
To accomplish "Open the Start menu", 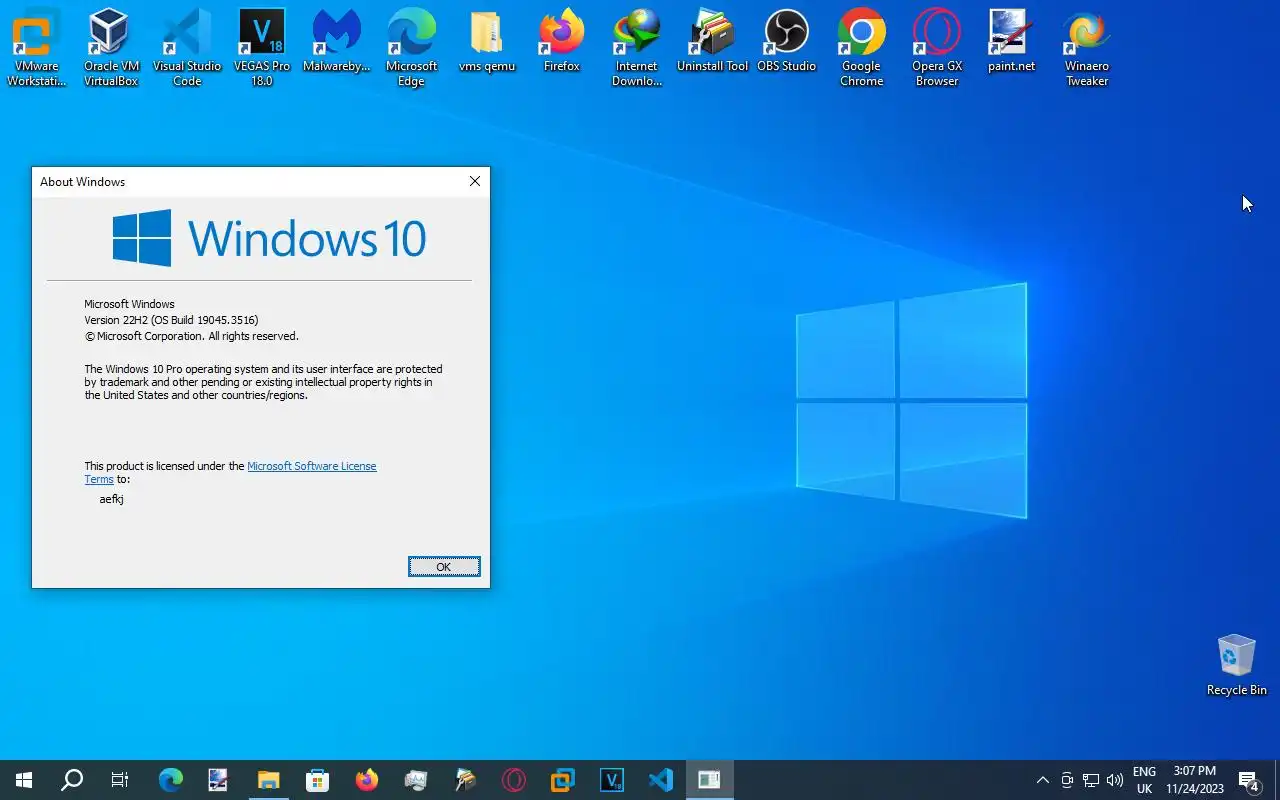I will point(24,780).
